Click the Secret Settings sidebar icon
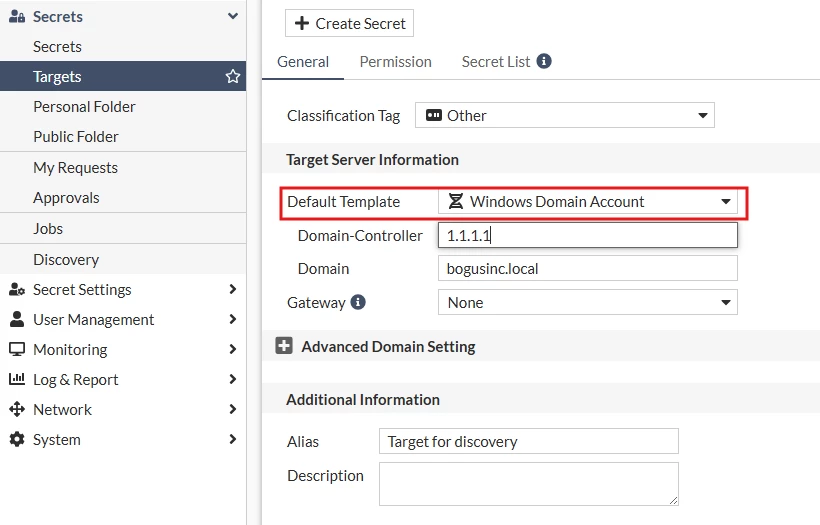820x525 pixels. (17, 289)
